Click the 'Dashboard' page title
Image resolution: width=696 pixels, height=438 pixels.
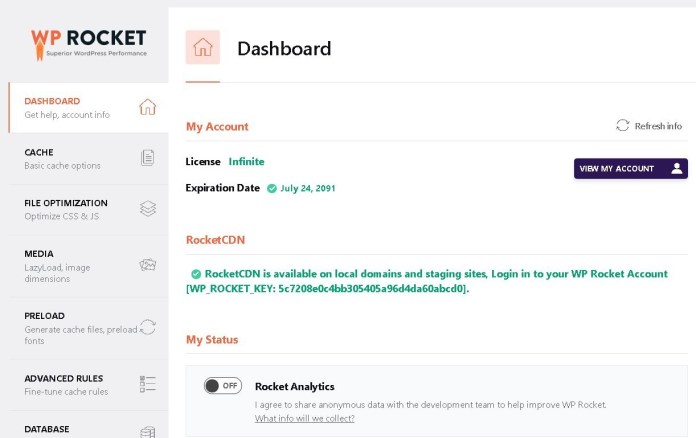click(284, 48)
